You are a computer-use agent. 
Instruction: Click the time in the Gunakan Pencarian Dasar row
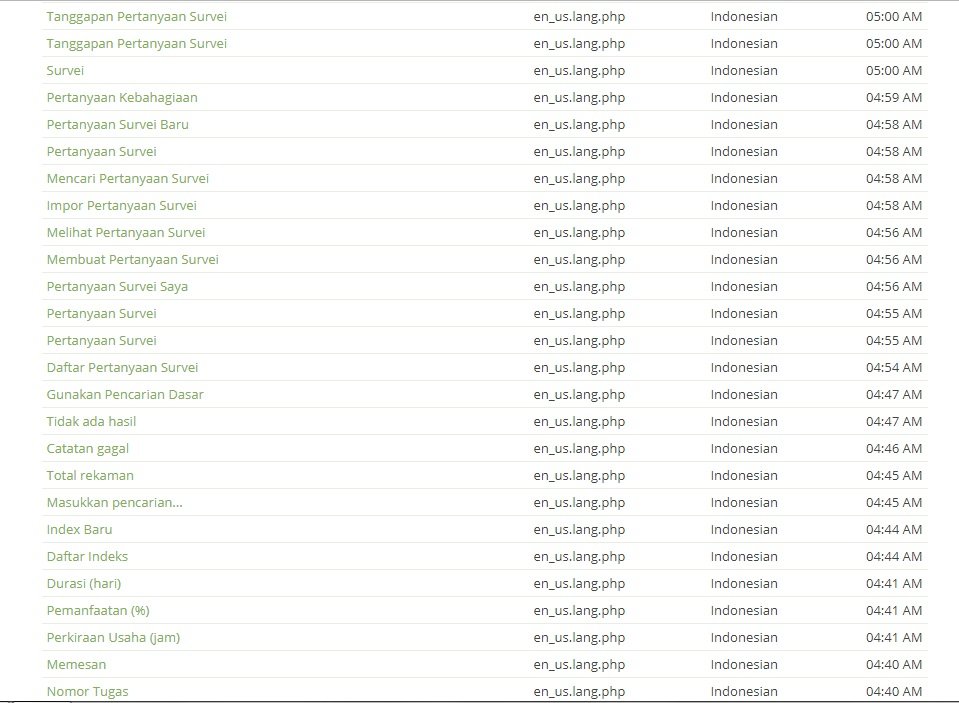[894, 395]
